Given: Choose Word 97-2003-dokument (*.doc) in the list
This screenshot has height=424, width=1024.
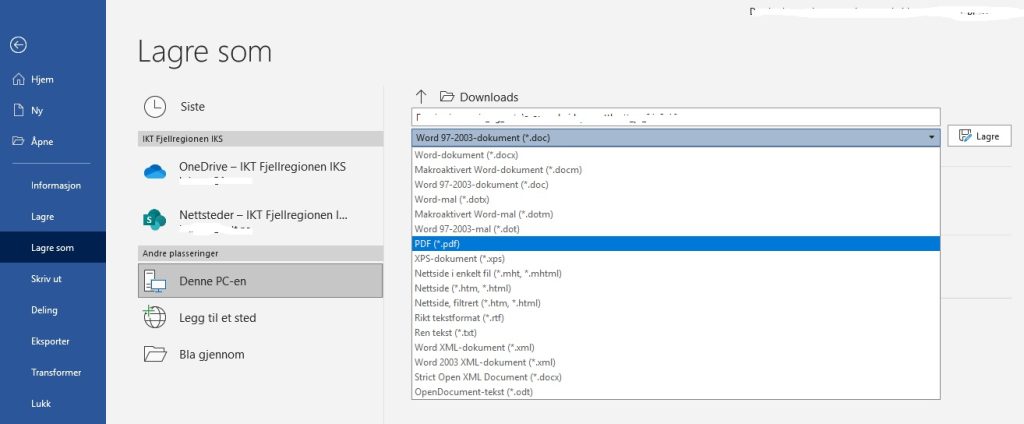Looking at the screenshot, I should pos(676,184).
